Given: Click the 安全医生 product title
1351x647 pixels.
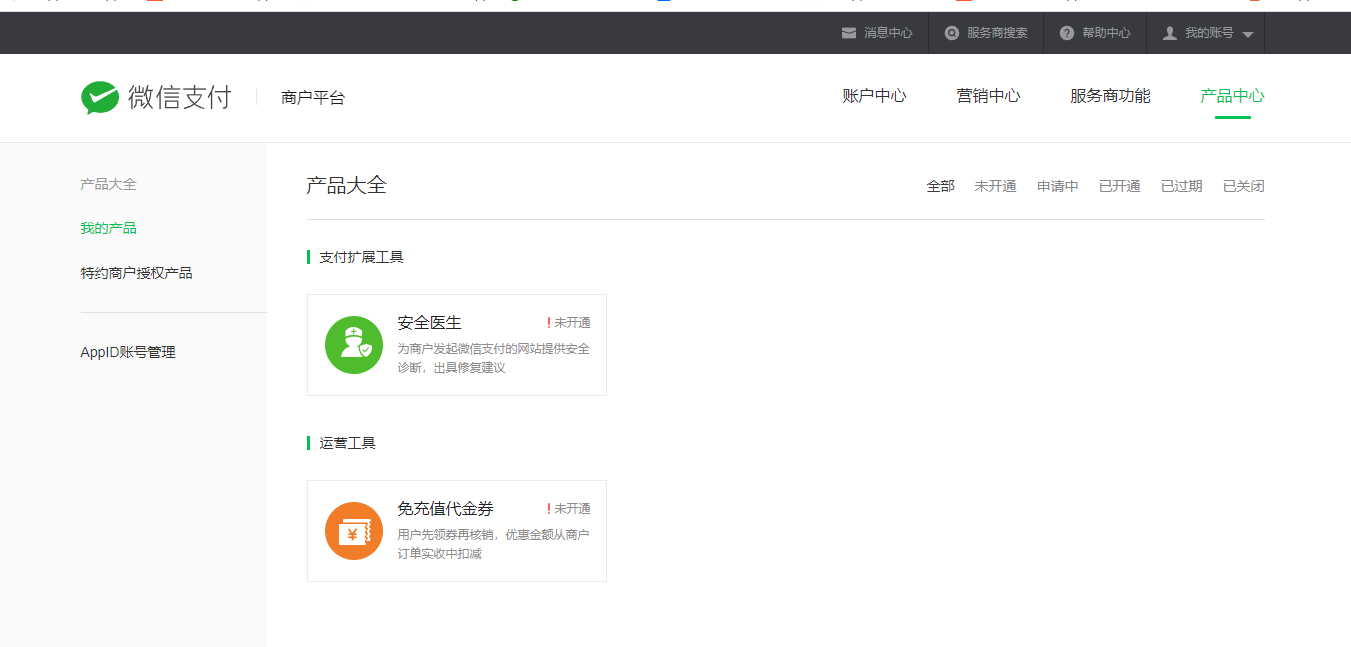Looking at the screenshot, I should 430,322.
